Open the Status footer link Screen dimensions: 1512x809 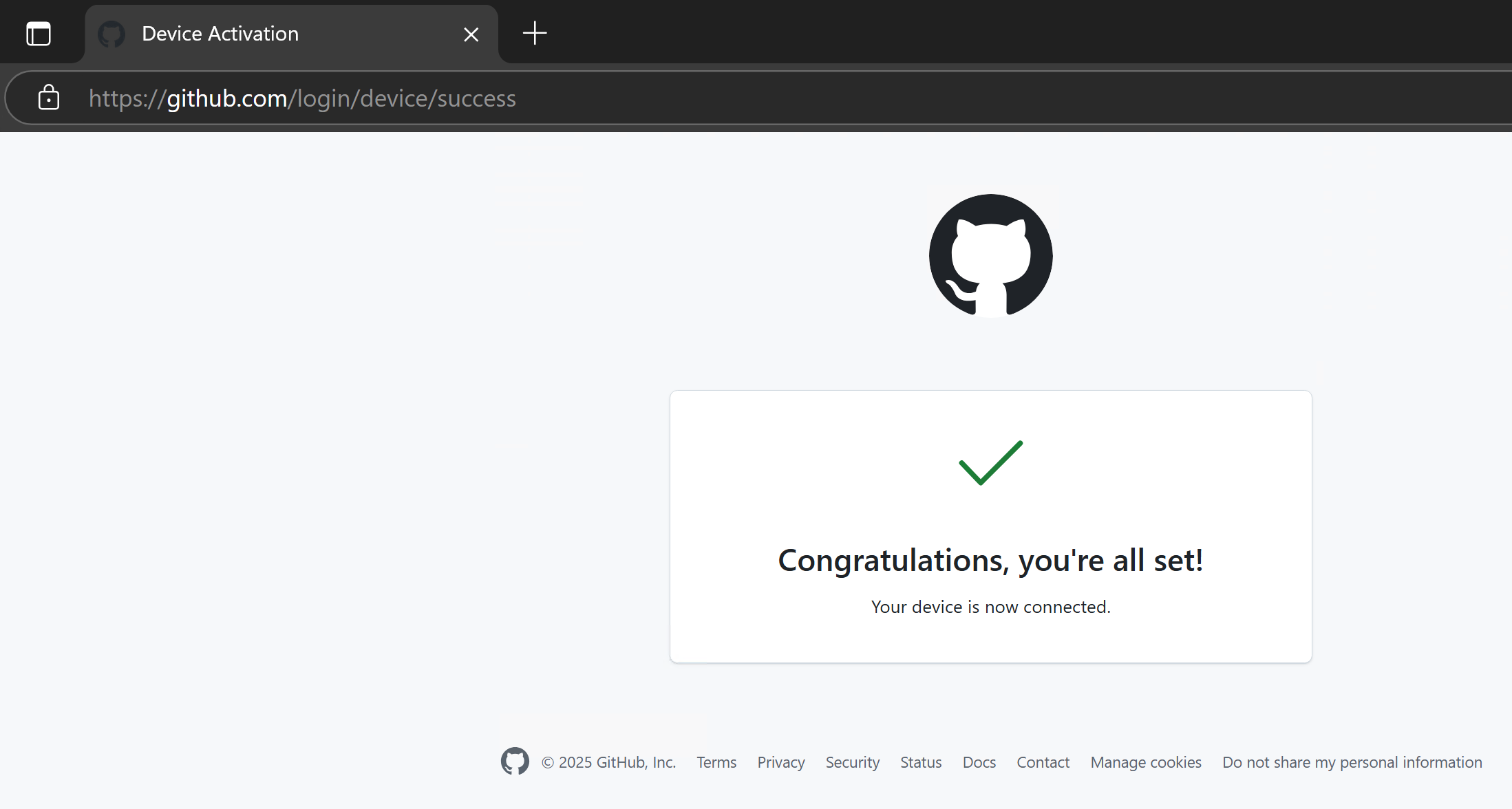point(920,762)
